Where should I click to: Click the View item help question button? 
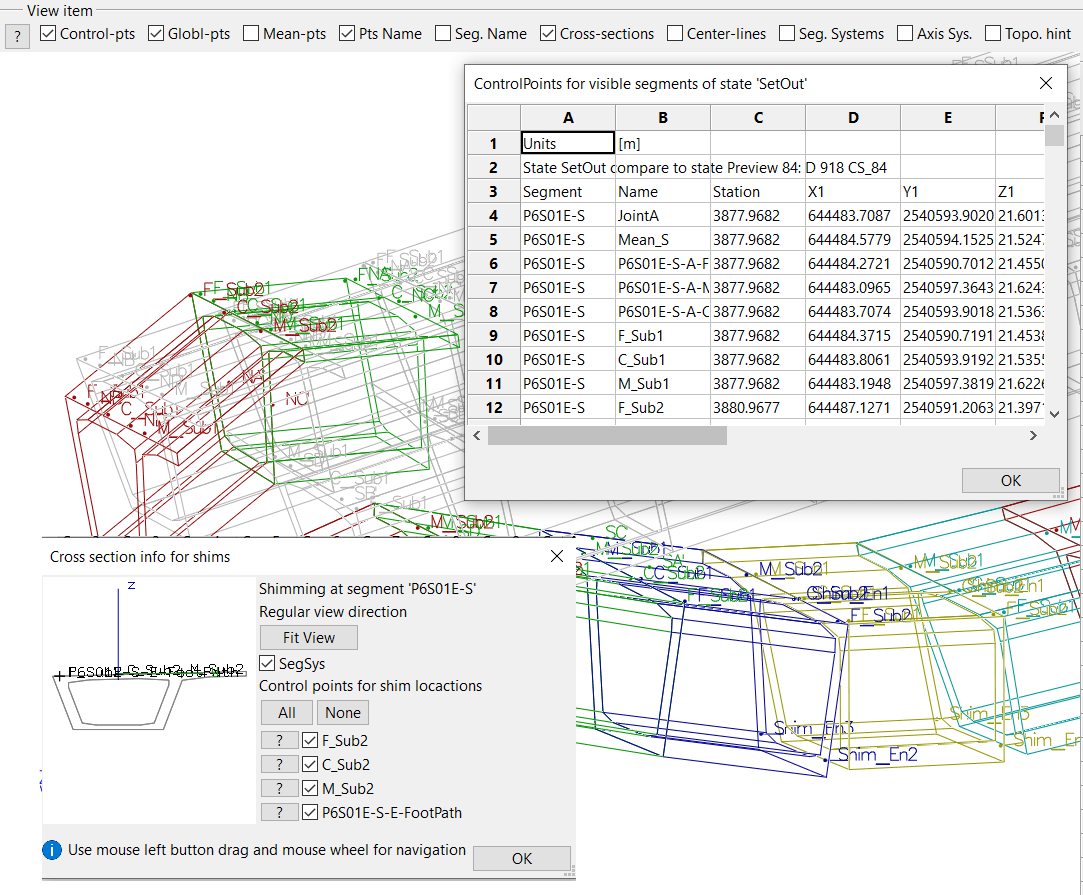pos(17,37)
